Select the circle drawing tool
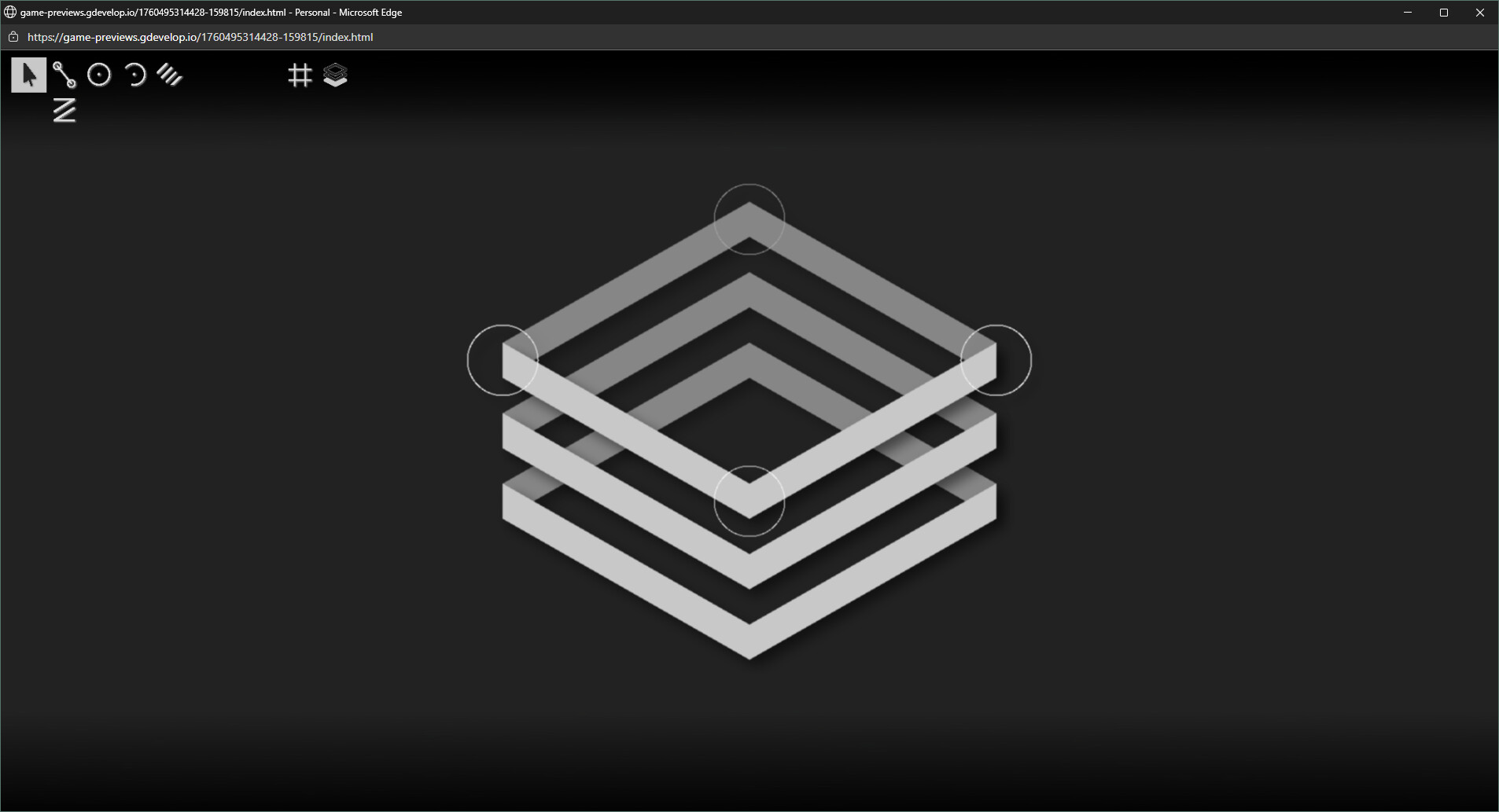The height and width of the screenshot is (812, 1499). click(99, 75)
